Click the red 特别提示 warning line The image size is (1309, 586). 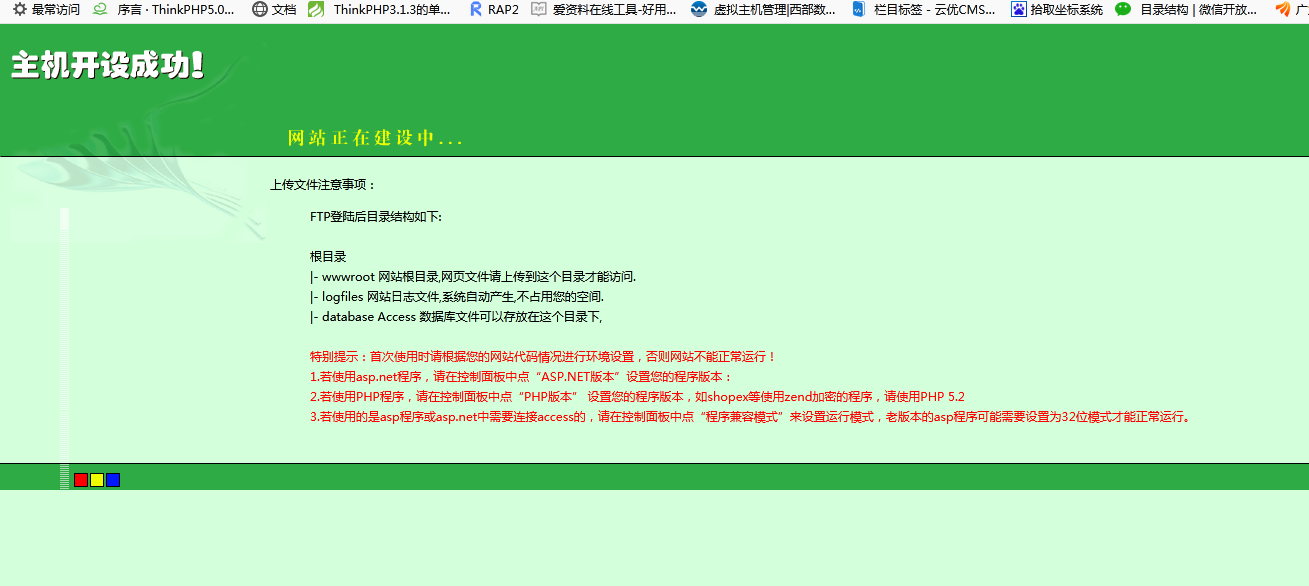[543, 357]
